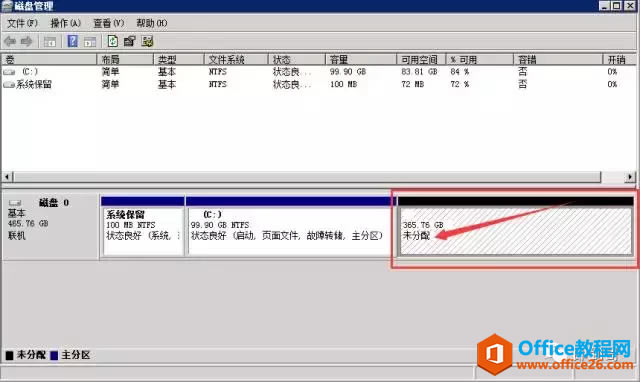Open the 查看(V) menu

[109, 23]
